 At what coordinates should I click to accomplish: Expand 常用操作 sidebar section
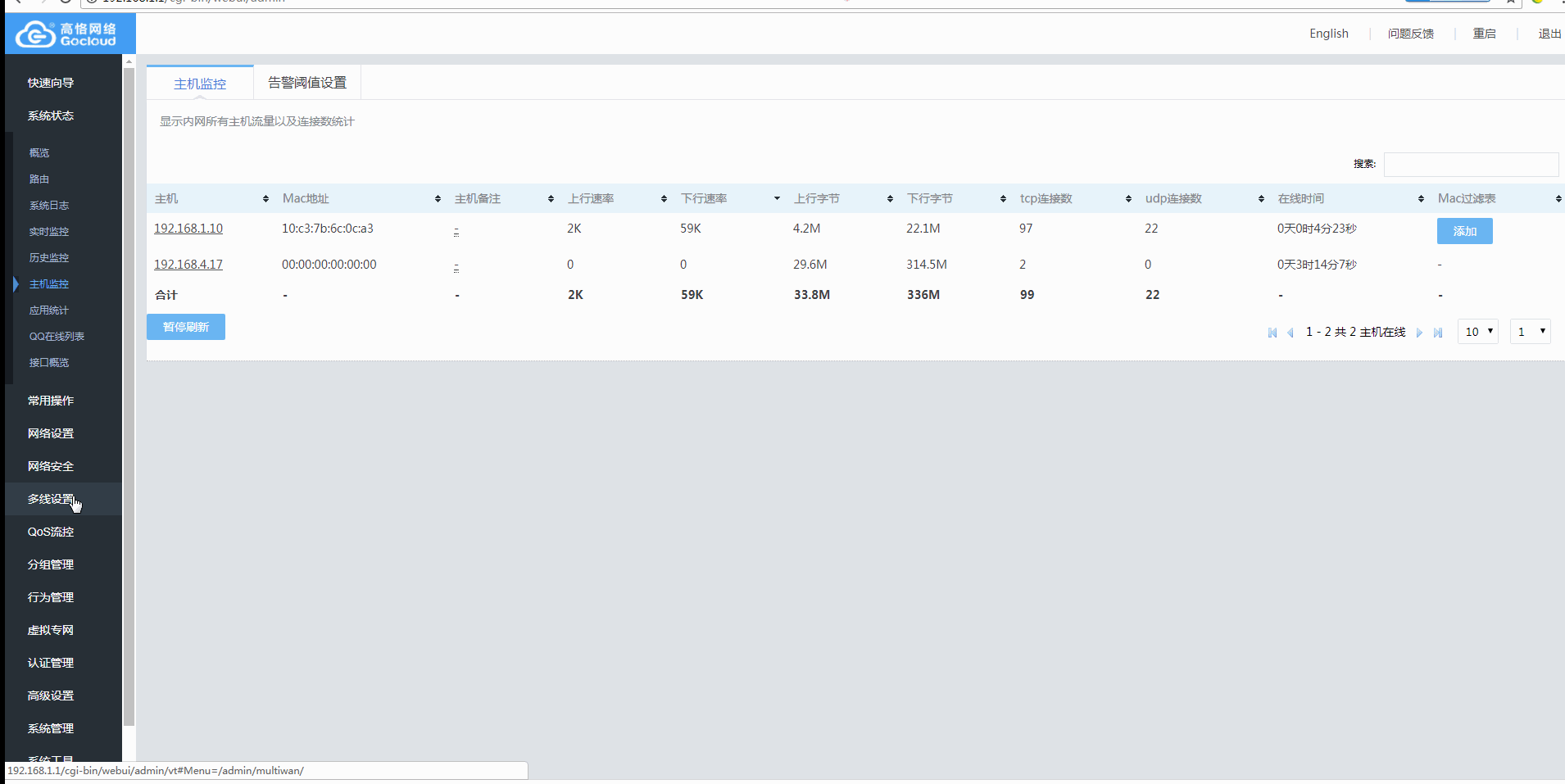[x=51, y=401]
